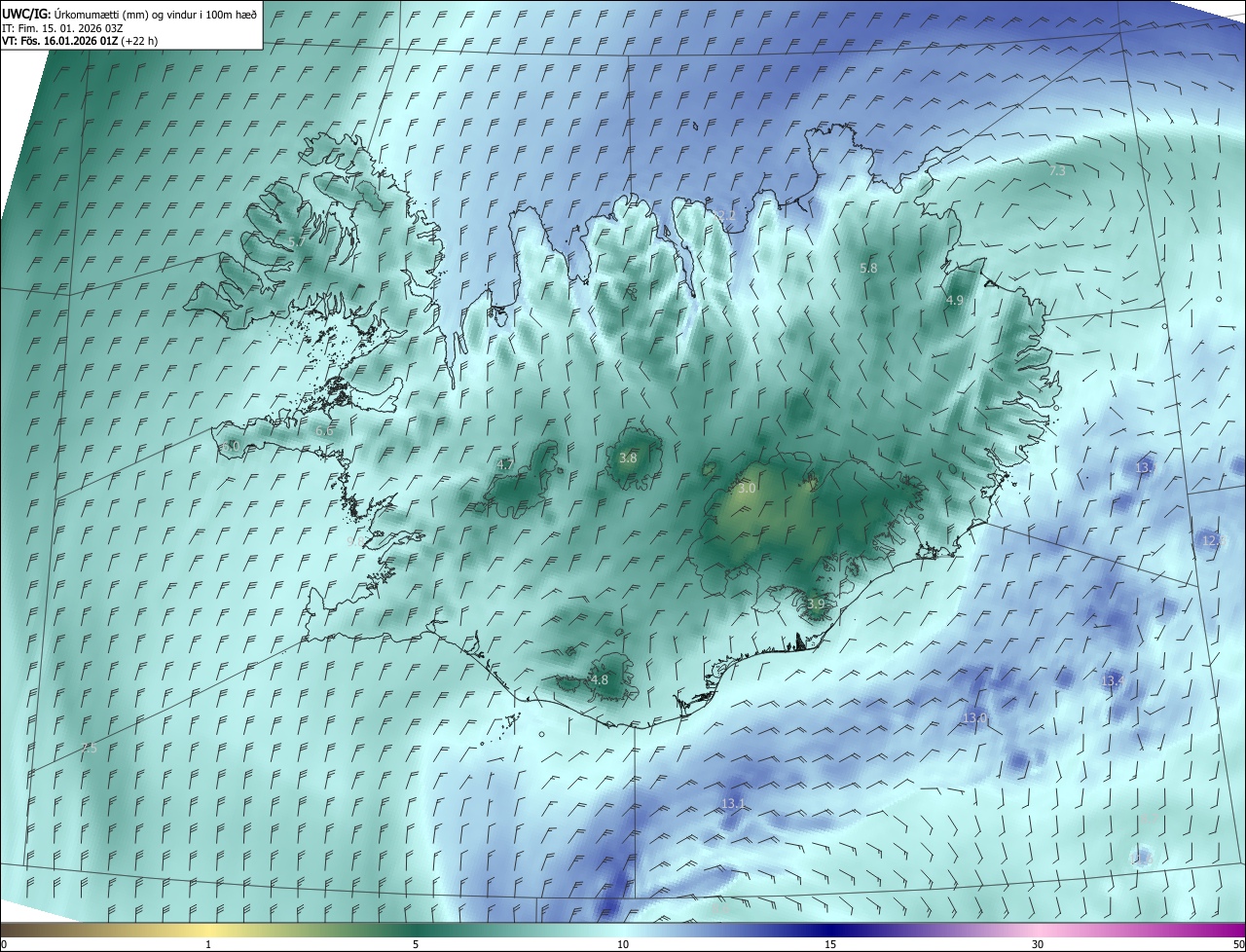Click the 6.6 value label on the peninsula

coord(324,430)
